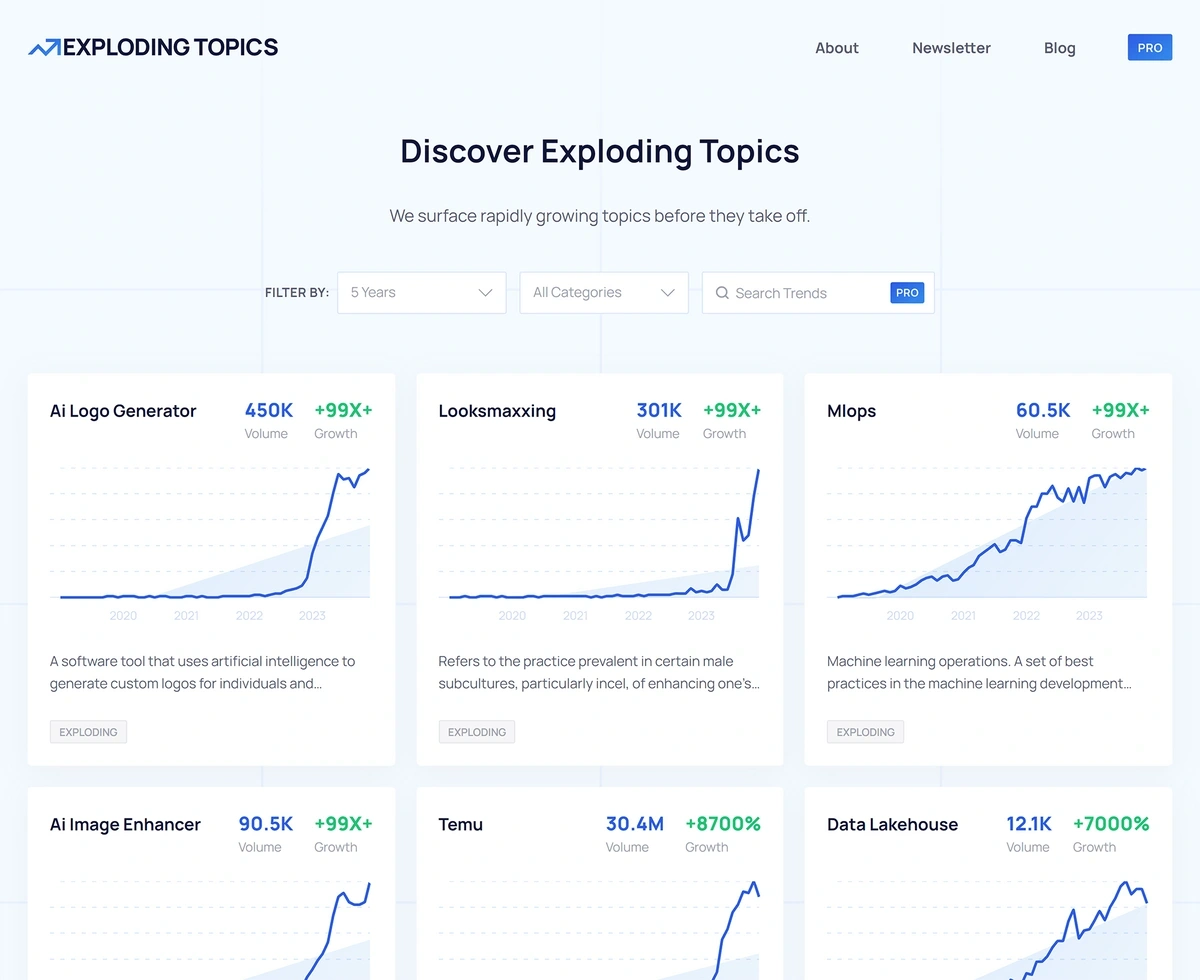
Task: Click +99X+ growth on Ai Logo Generator
Action: click(343, 410)
